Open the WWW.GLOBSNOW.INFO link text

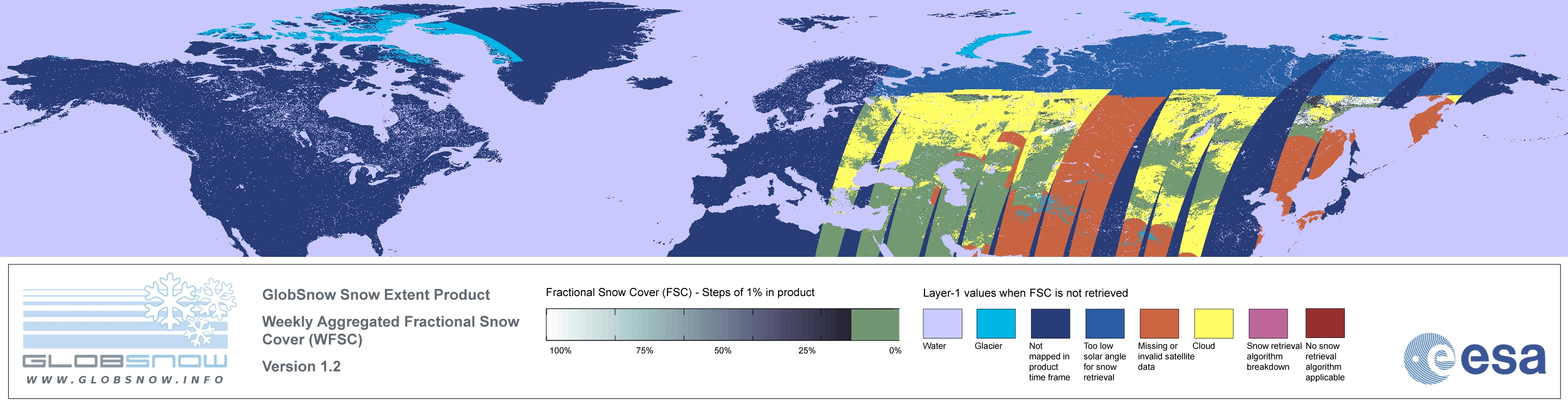coord(125,379)
